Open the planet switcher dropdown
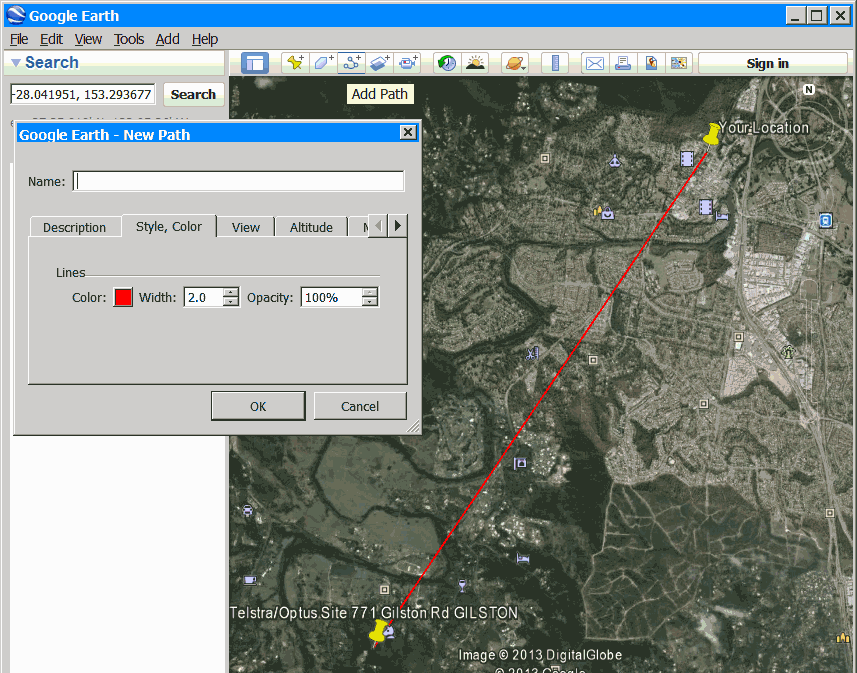Viewport: 857px width, 673px height. (x=515, y=63)
